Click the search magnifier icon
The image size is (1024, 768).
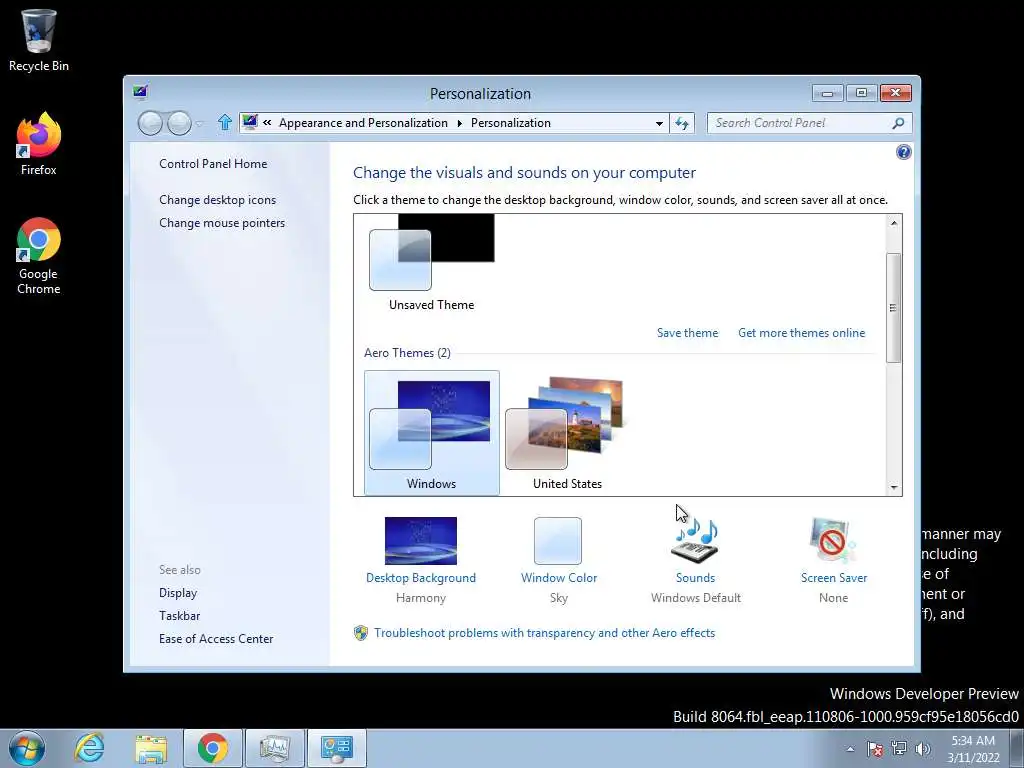[899, 123]
